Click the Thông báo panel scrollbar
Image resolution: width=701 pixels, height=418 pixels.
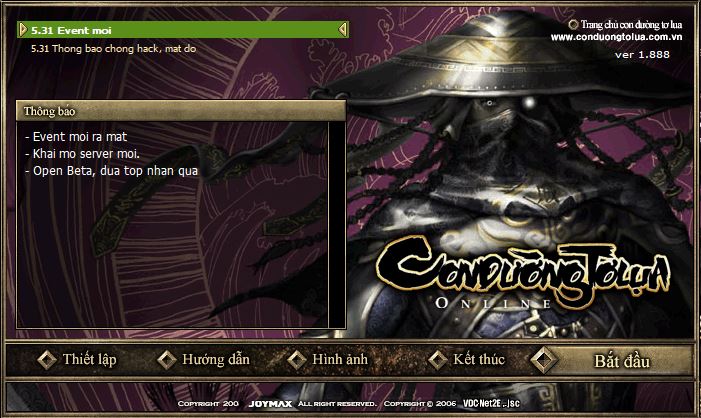pos(337,225)
